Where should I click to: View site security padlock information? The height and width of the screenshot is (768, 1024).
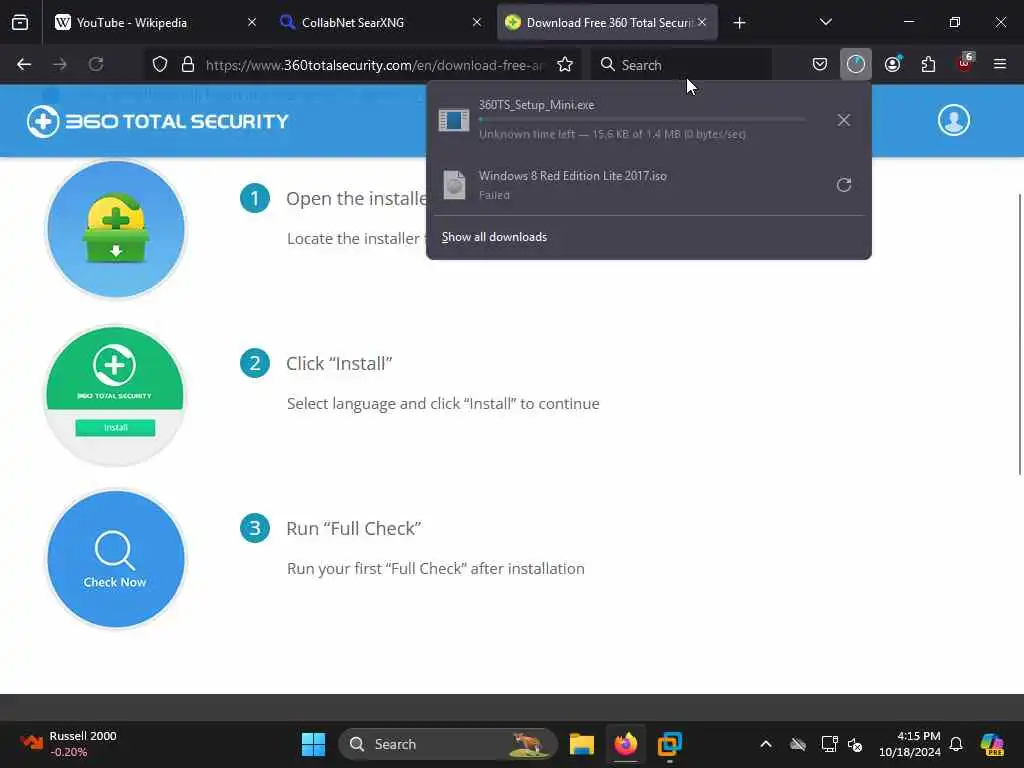click(188, 65)
